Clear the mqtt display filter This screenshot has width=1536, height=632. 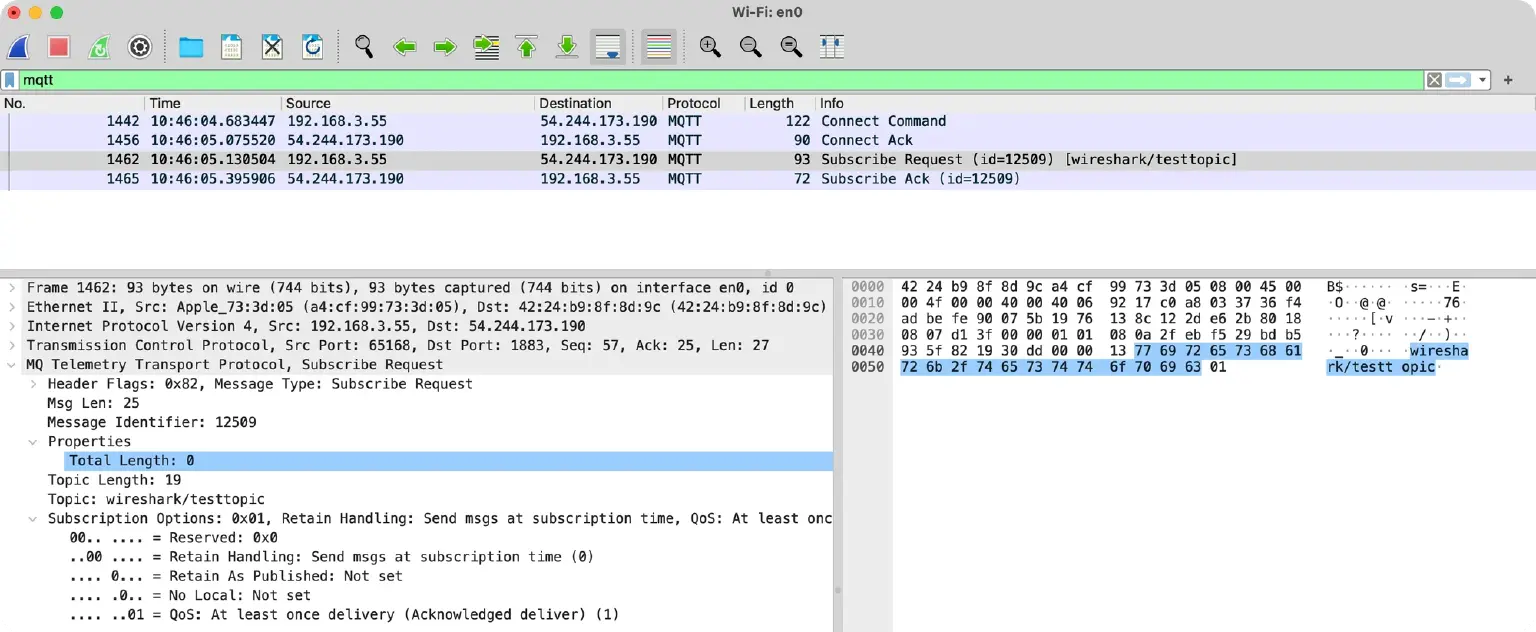coord(1434,80)
